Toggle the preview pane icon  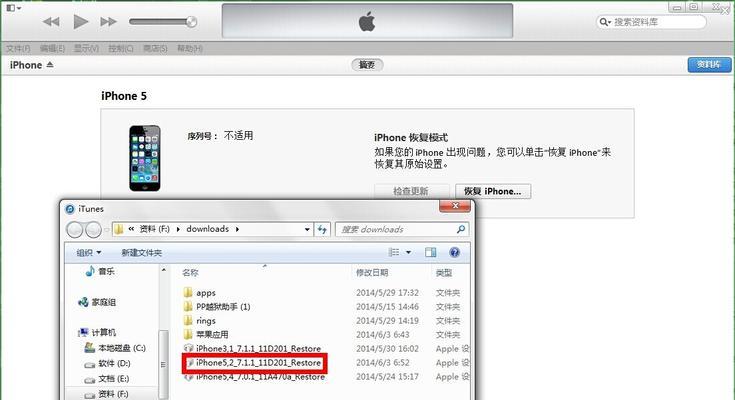click(430, 252)
